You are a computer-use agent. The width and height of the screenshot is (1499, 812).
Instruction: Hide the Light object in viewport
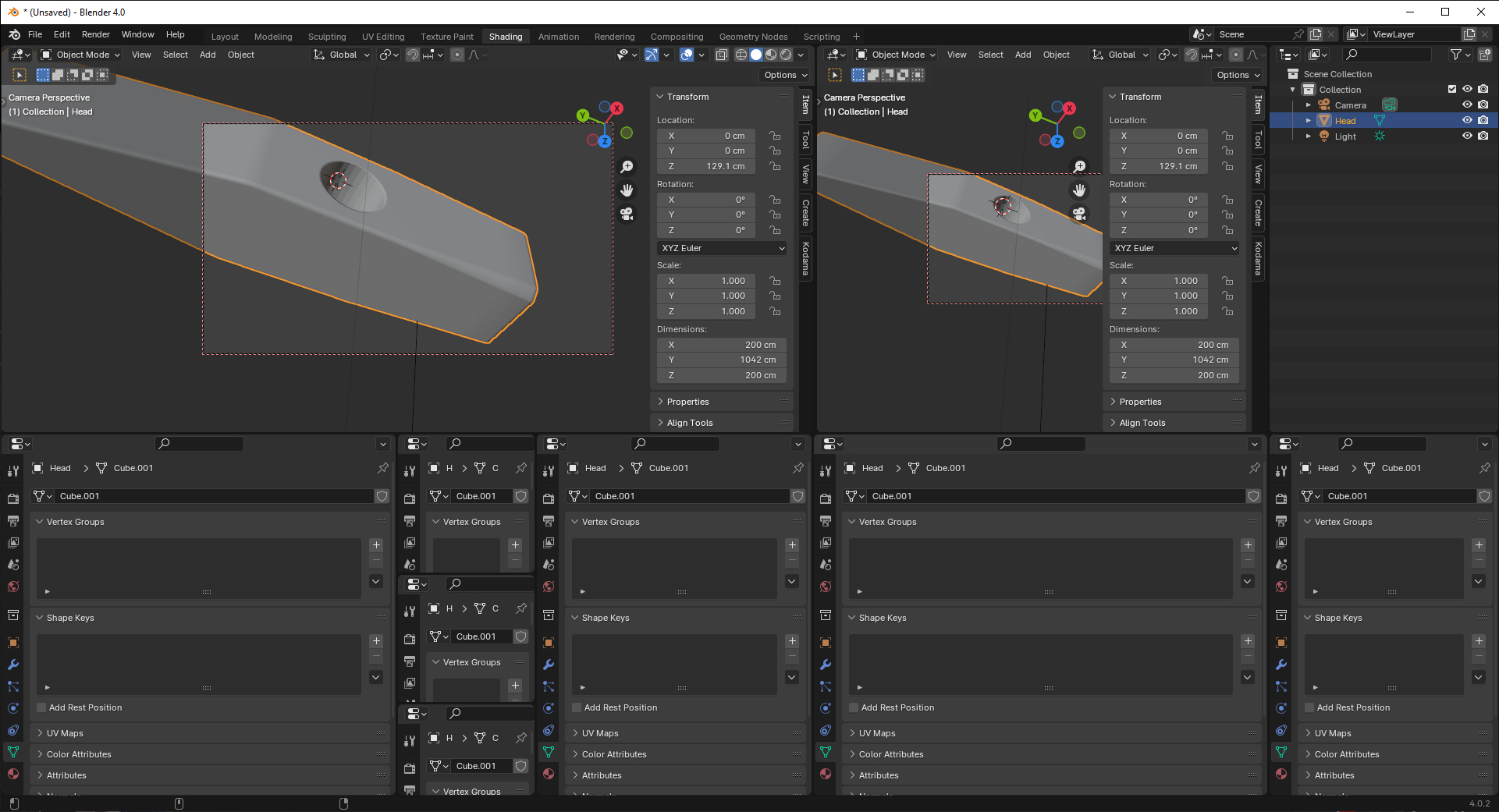coord(1467,137)
